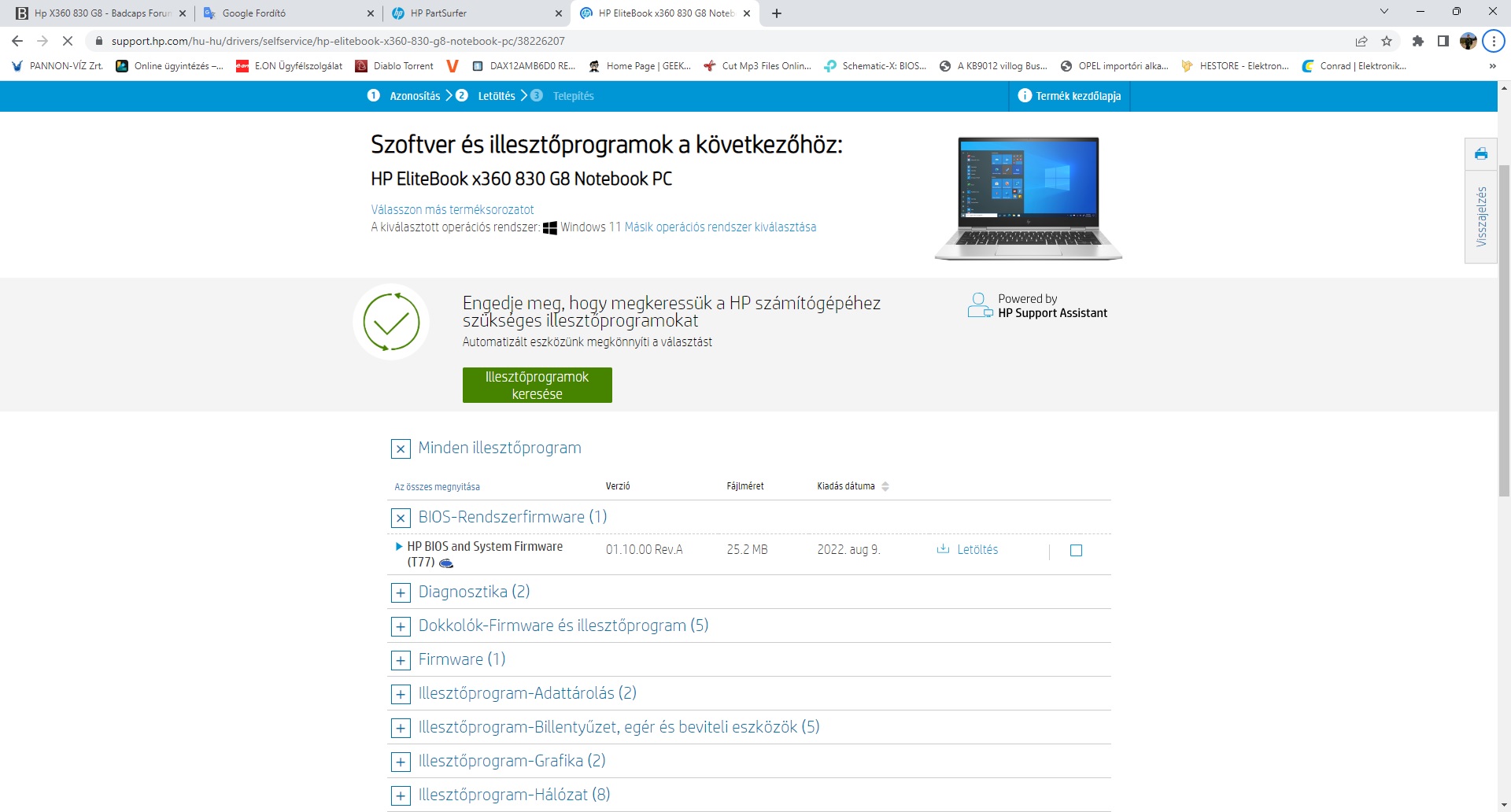The height and width of the screenshot is (812, 1511).
Task: Click the print icon on the page
Action: pyautogui.click(x=1481, y=153)
